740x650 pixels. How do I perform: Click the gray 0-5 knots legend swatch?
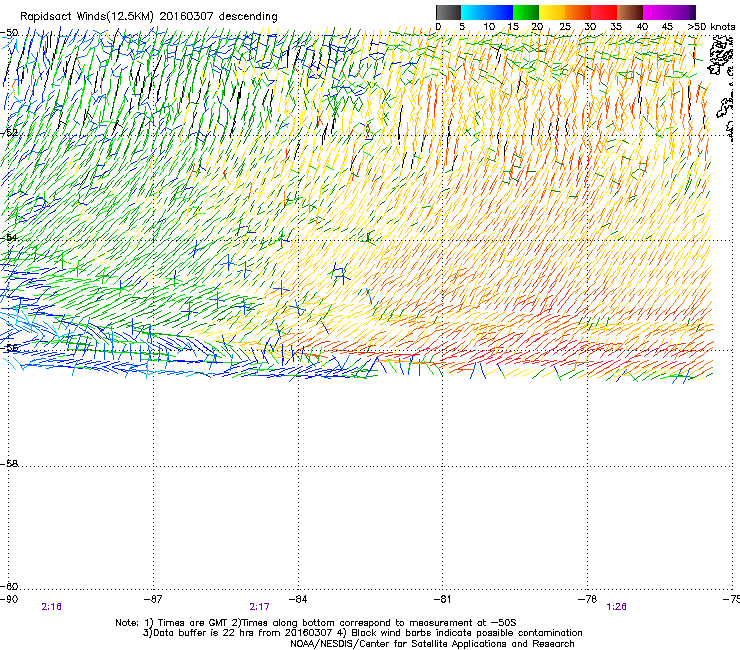(448, 12)
